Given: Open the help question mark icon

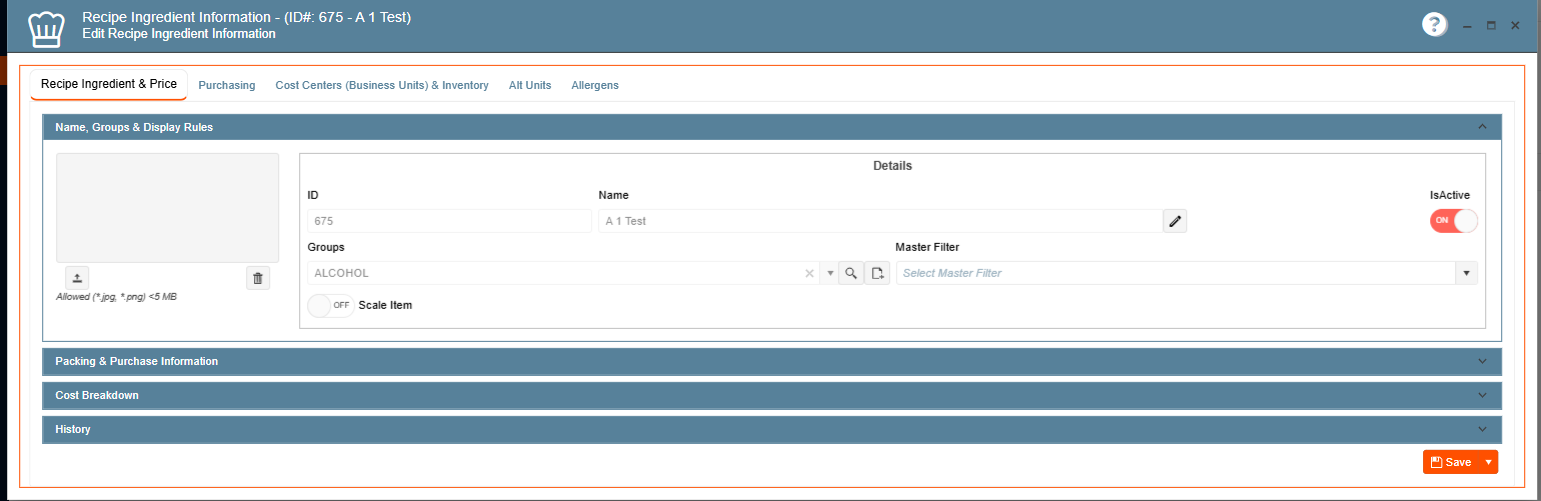Looking at the screenshot, I should click(1435, 25).
